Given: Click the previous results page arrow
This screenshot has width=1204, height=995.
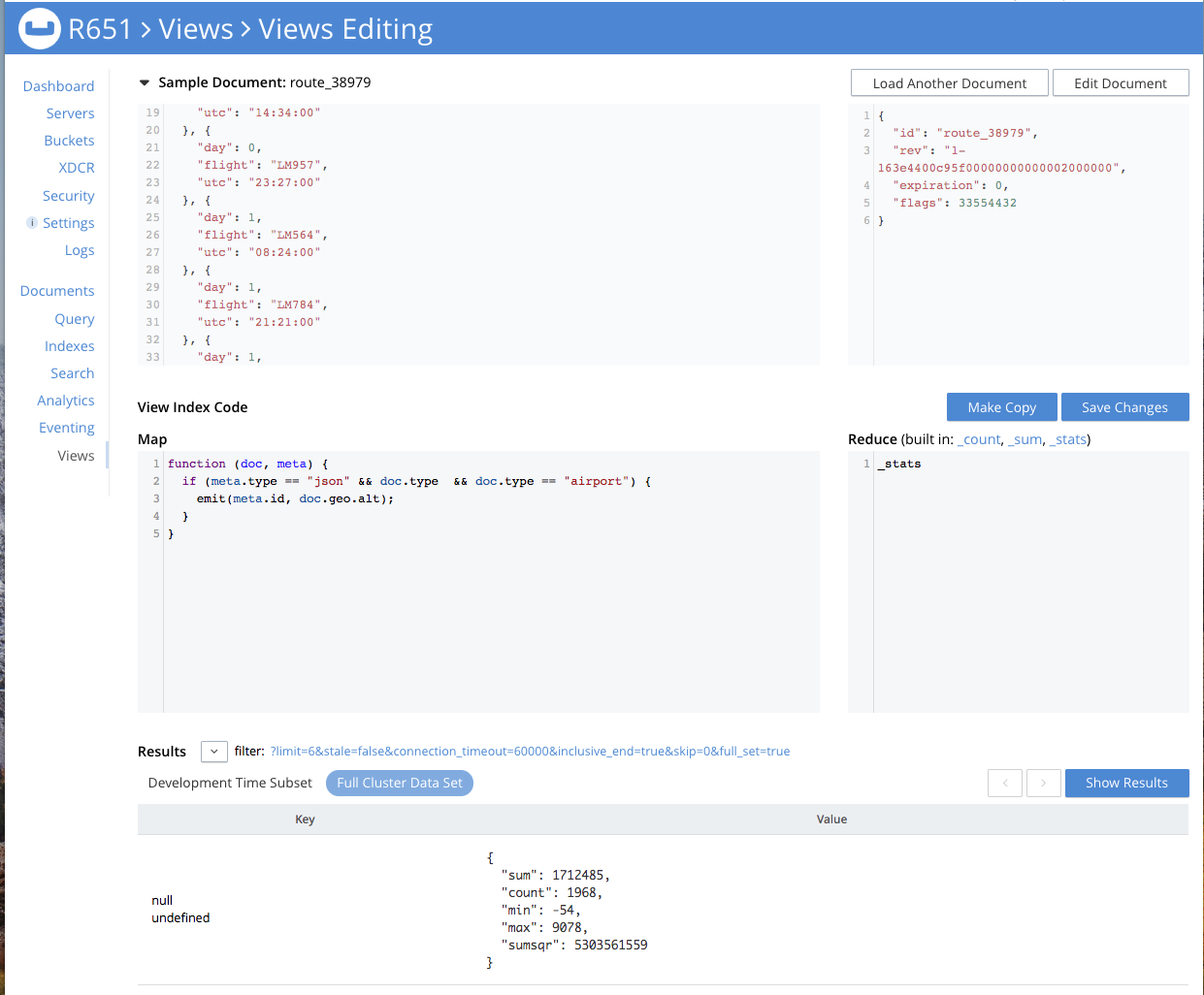Looking at the screenshot, I should (x=1005, y=783).
